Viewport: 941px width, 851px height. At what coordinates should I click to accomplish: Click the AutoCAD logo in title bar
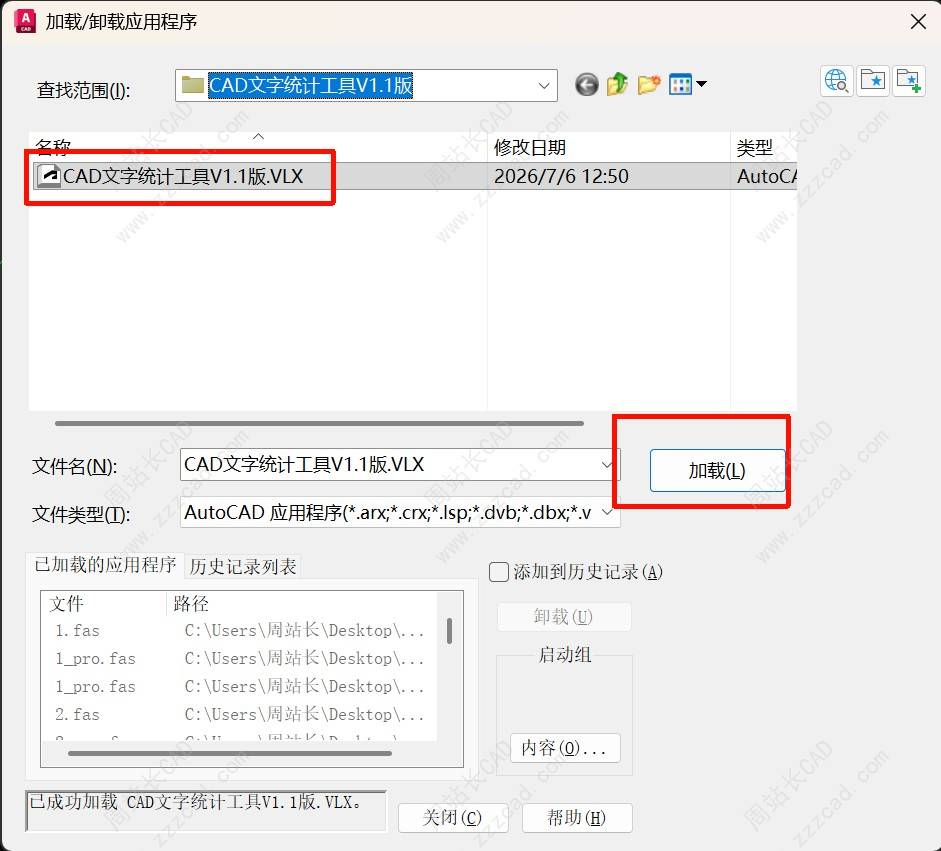25,21
